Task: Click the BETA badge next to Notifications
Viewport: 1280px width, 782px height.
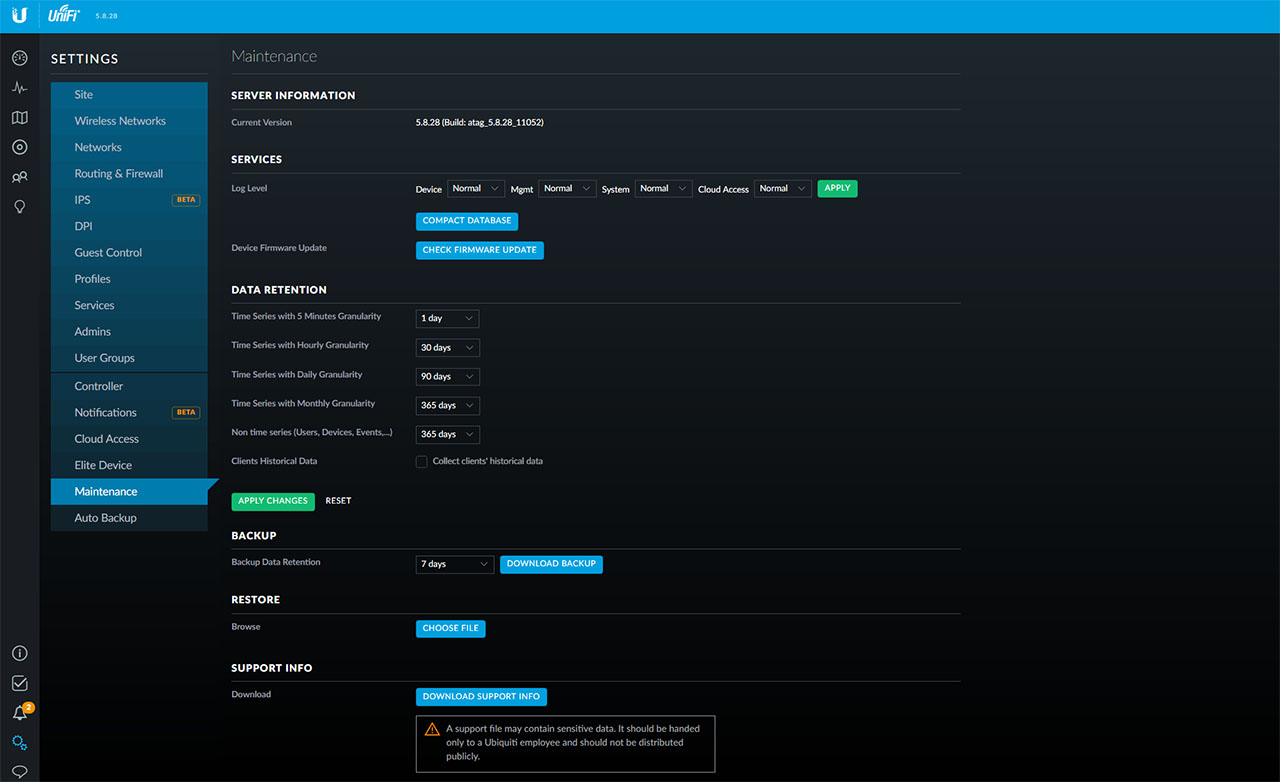Action: pos(186,412)
